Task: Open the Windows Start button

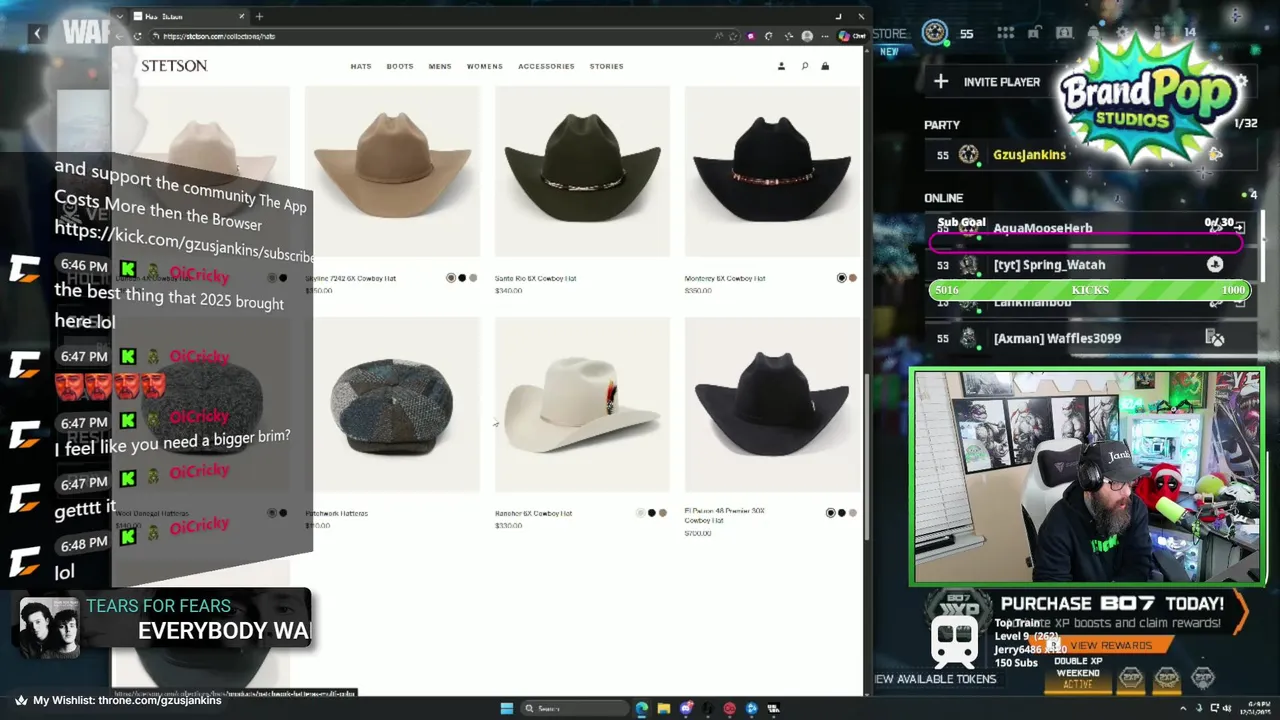Action: click(x=507, y=709)
